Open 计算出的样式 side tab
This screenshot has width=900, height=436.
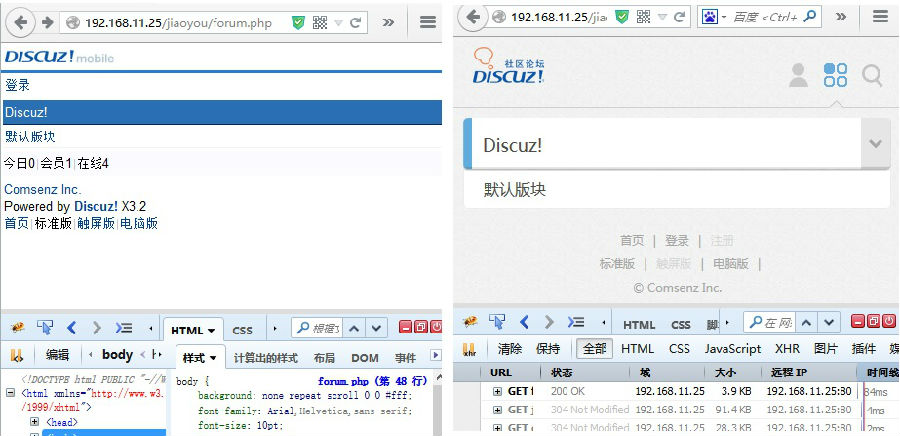tap(265, 358)
